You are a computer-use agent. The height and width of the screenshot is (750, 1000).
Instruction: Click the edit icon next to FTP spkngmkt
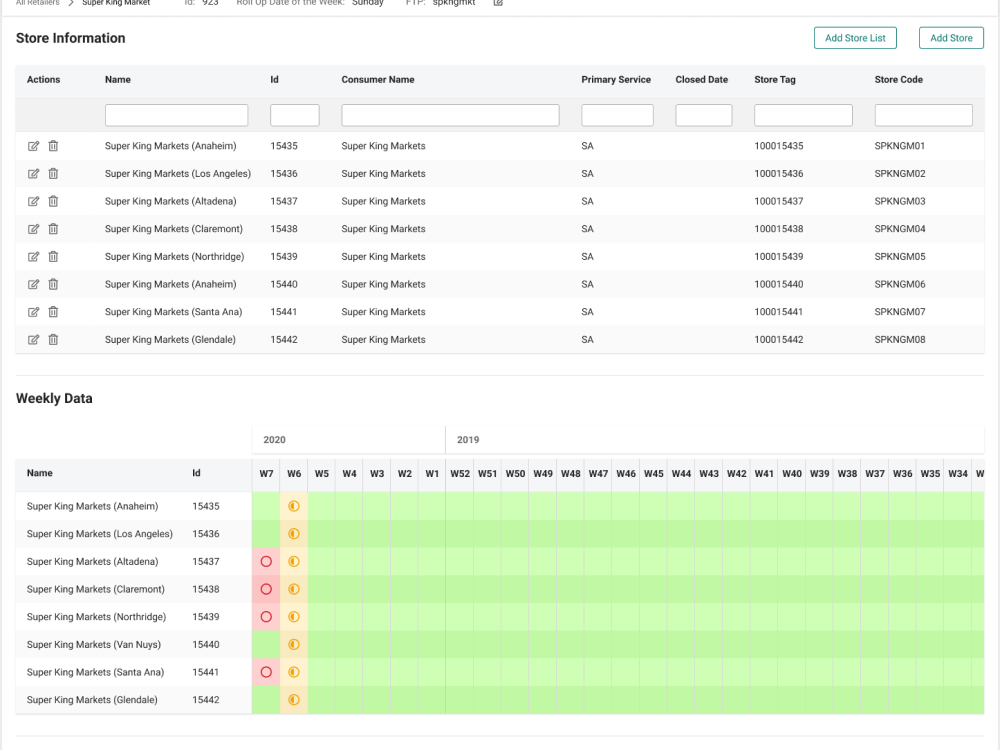(x=498, y=3)
